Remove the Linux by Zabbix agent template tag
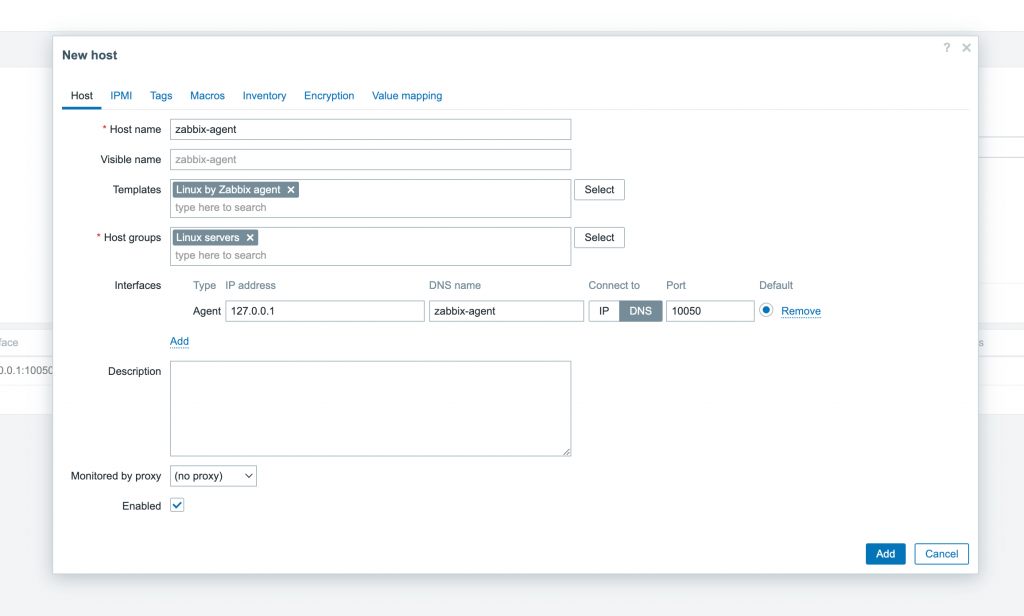Image resolution: width=1024 pixels, height=616 pixels. point(291,189)
